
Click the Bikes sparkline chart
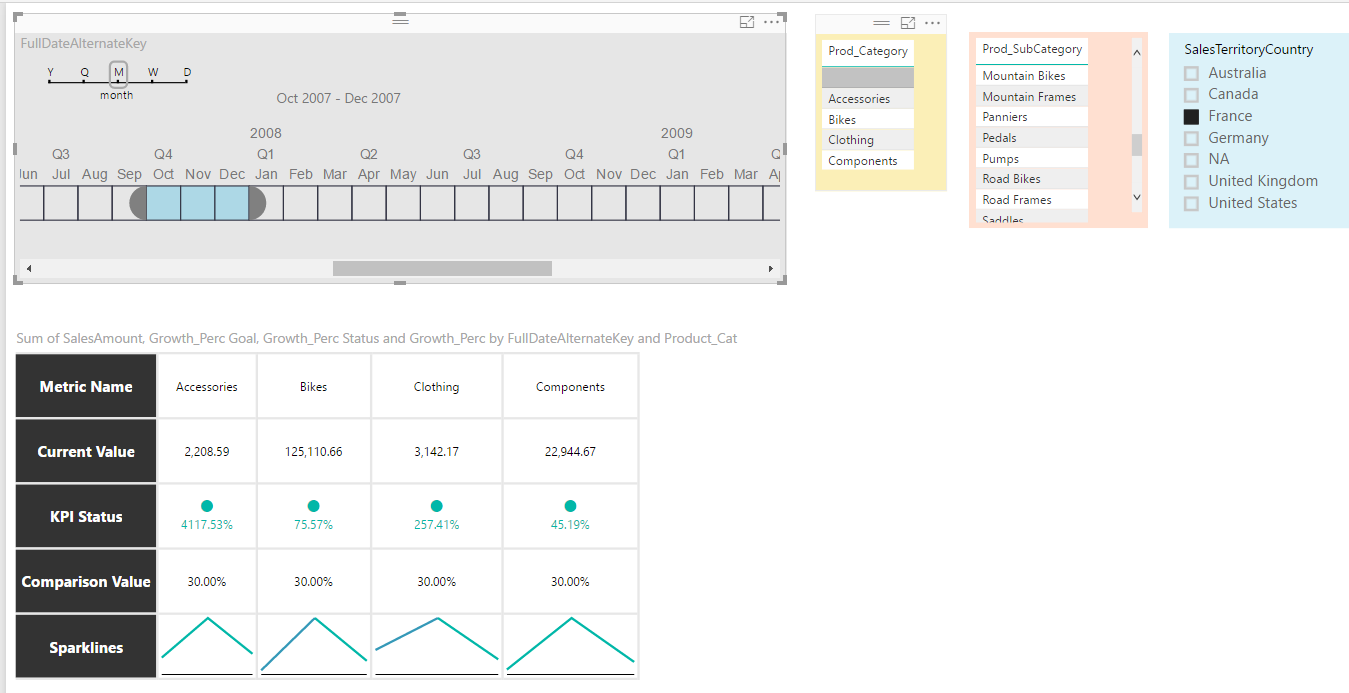coord(314,647)
